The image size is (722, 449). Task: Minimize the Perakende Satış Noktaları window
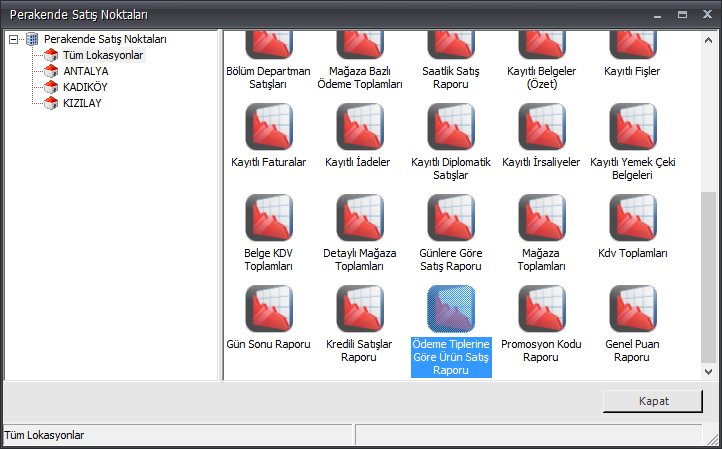pyautogui.click(x=658, y=15)
